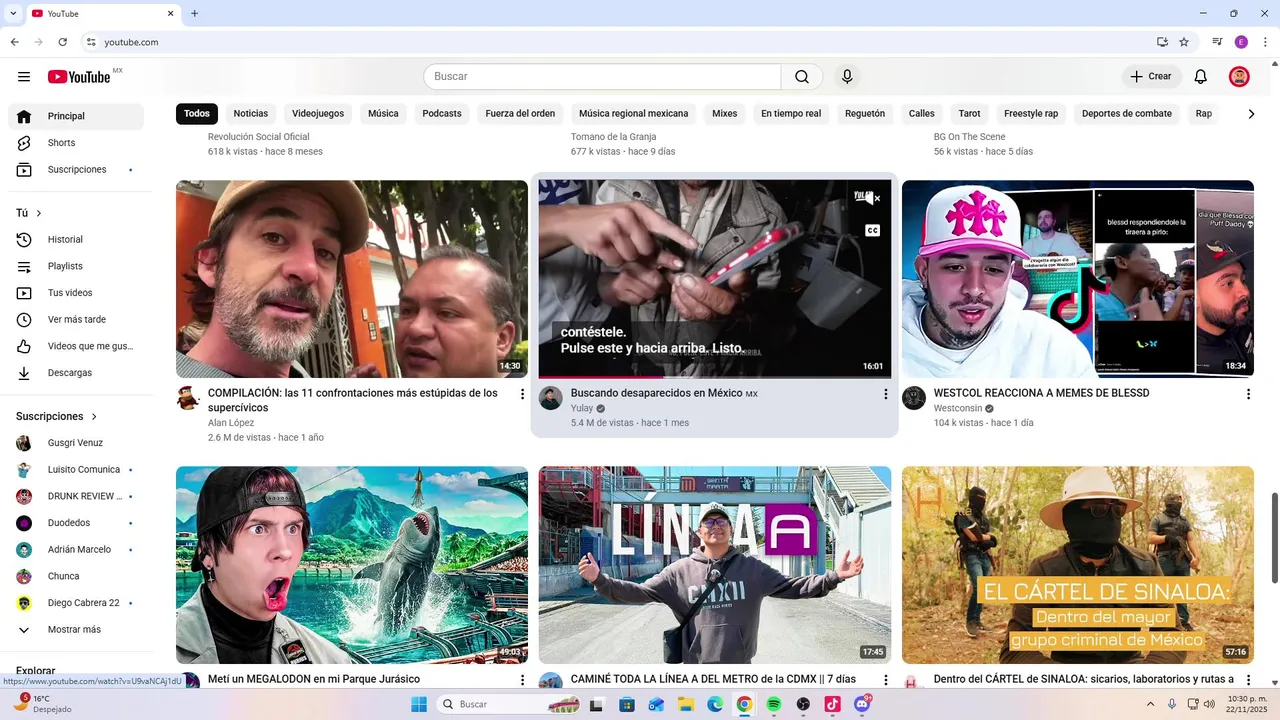
Task: Focus the Buscar search field
Action: pos(602,77)
